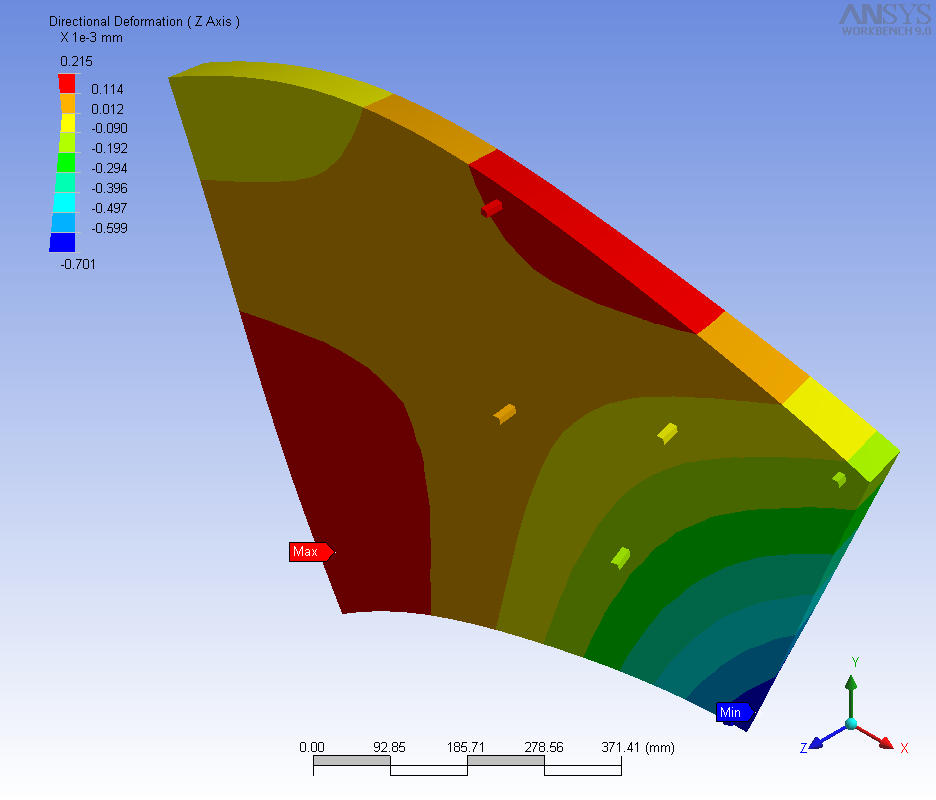Viewport: 936px width, 800px height.
Task: Click the -0.294 legend value
Action: coord(109,168)
